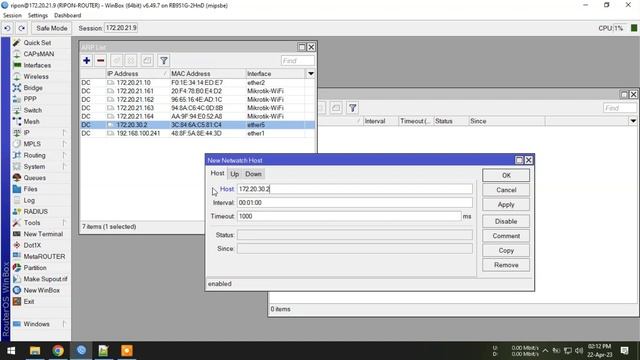Open Switch in sidebar
Viewport: 640px width, 360px height.
(x=32, y=110)
